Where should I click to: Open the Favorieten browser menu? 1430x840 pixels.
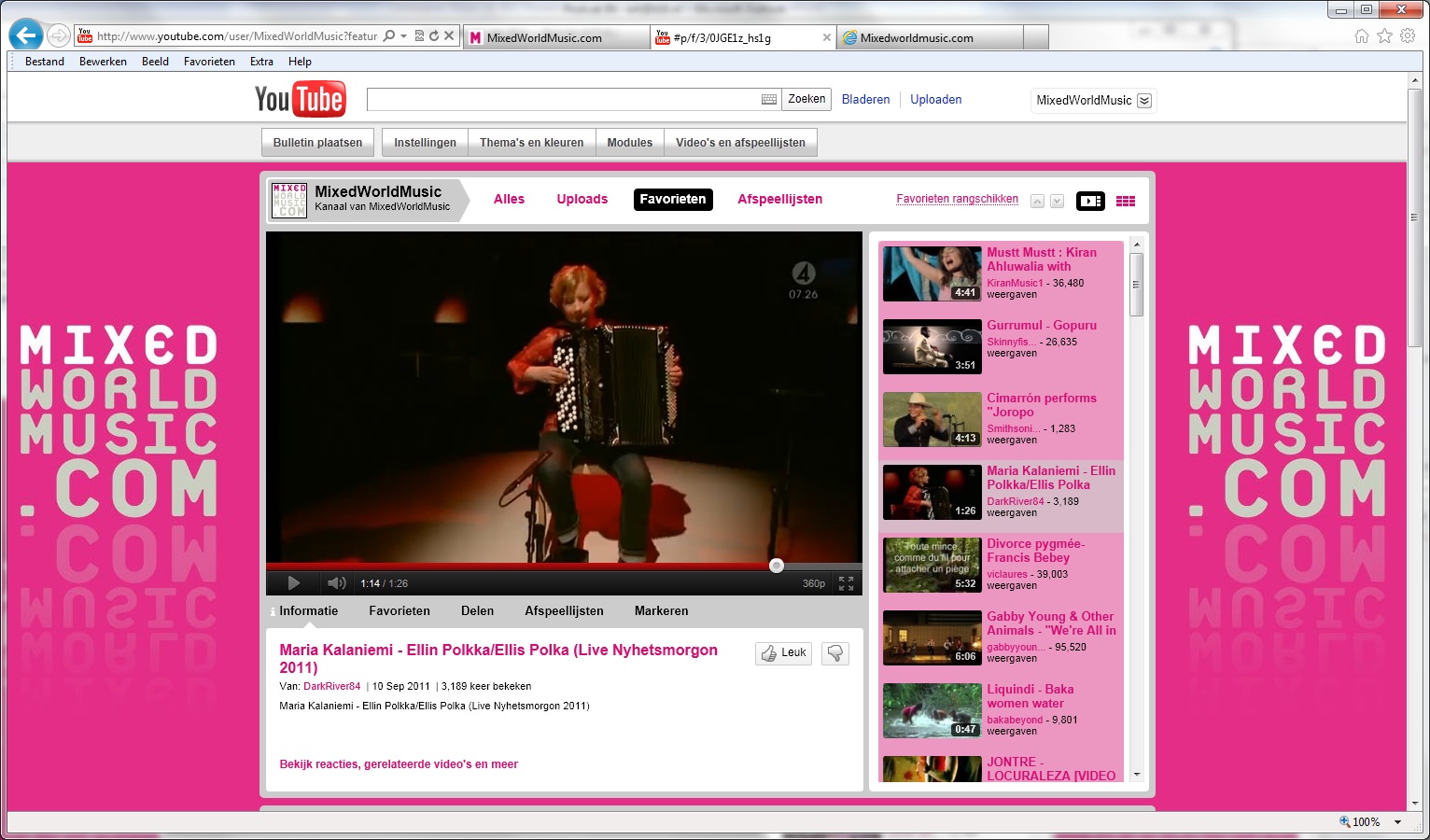tap(209, 62)
